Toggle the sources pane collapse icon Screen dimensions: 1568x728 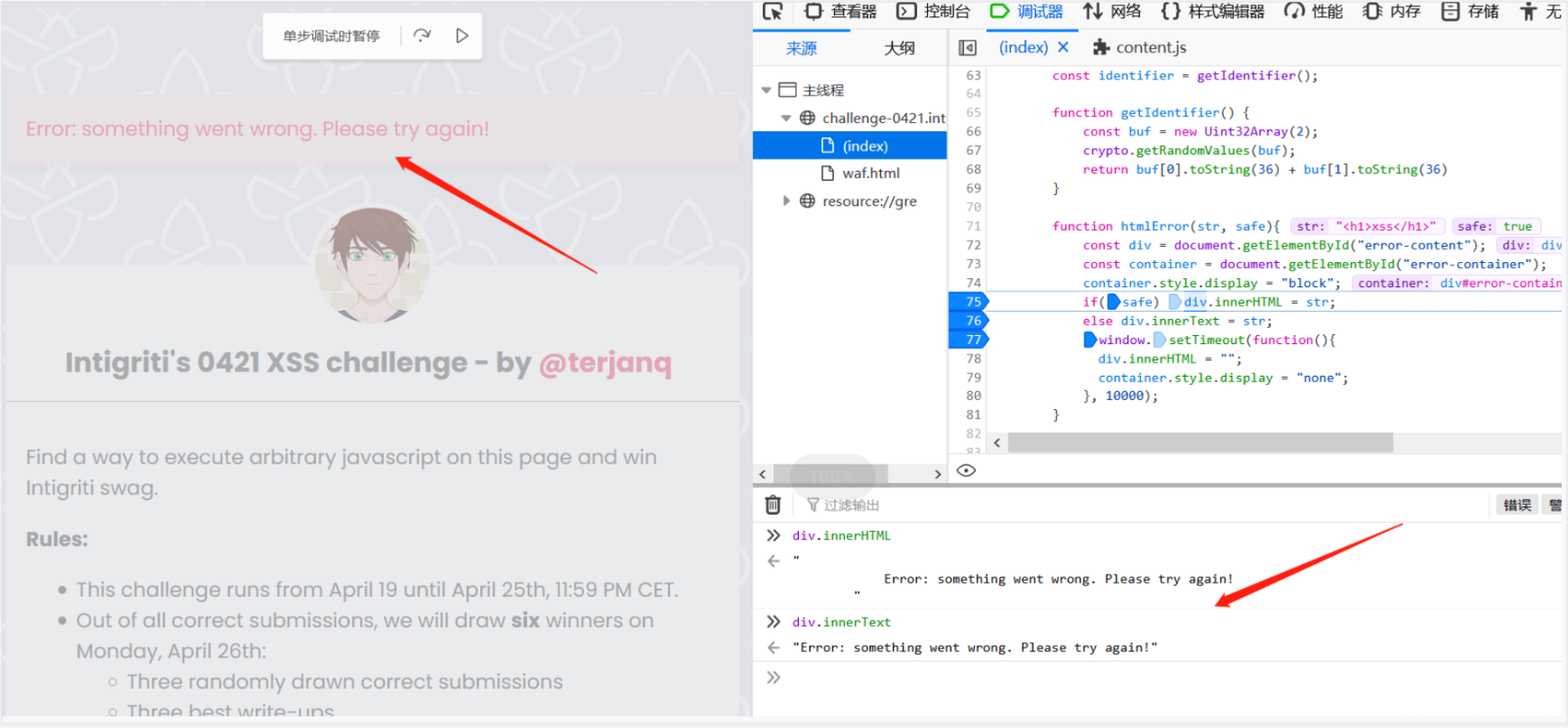point(968,48)
